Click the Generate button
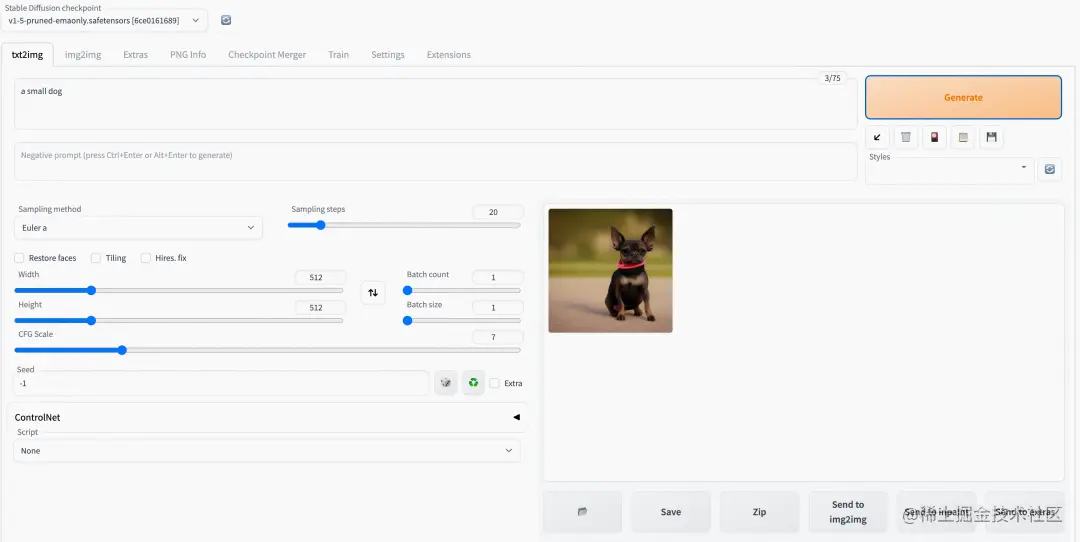 click(964, 97)
